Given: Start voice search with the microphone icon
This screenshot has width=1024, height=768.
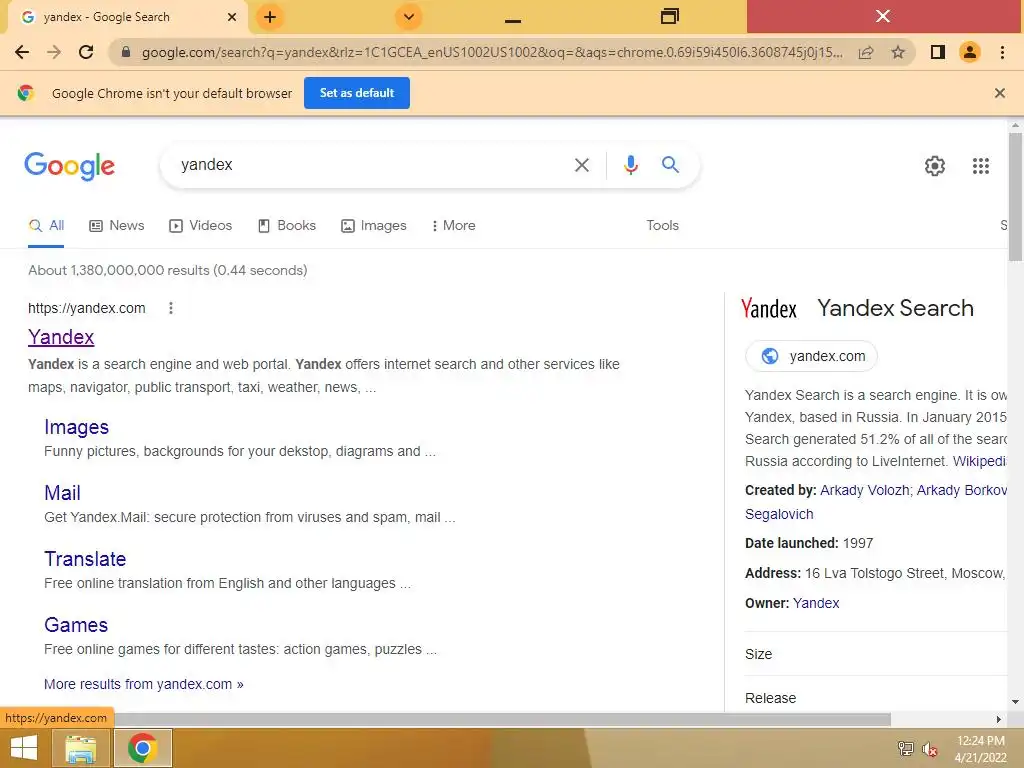Looking at the screenshot, I should click(x=630, y=165).
